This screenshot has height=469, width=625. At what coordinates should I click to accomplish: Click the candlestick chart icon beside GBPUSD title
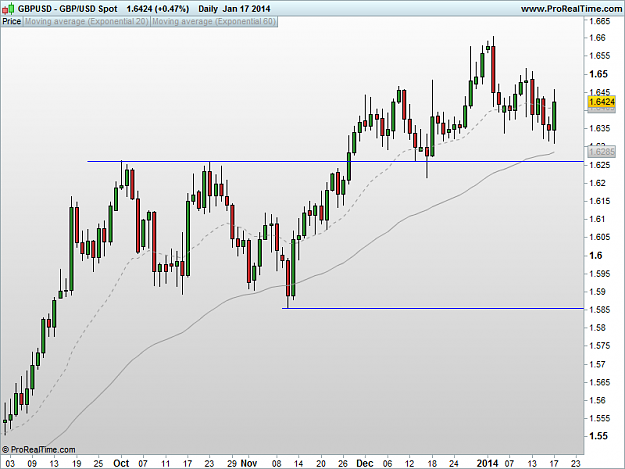click(8, 8)
